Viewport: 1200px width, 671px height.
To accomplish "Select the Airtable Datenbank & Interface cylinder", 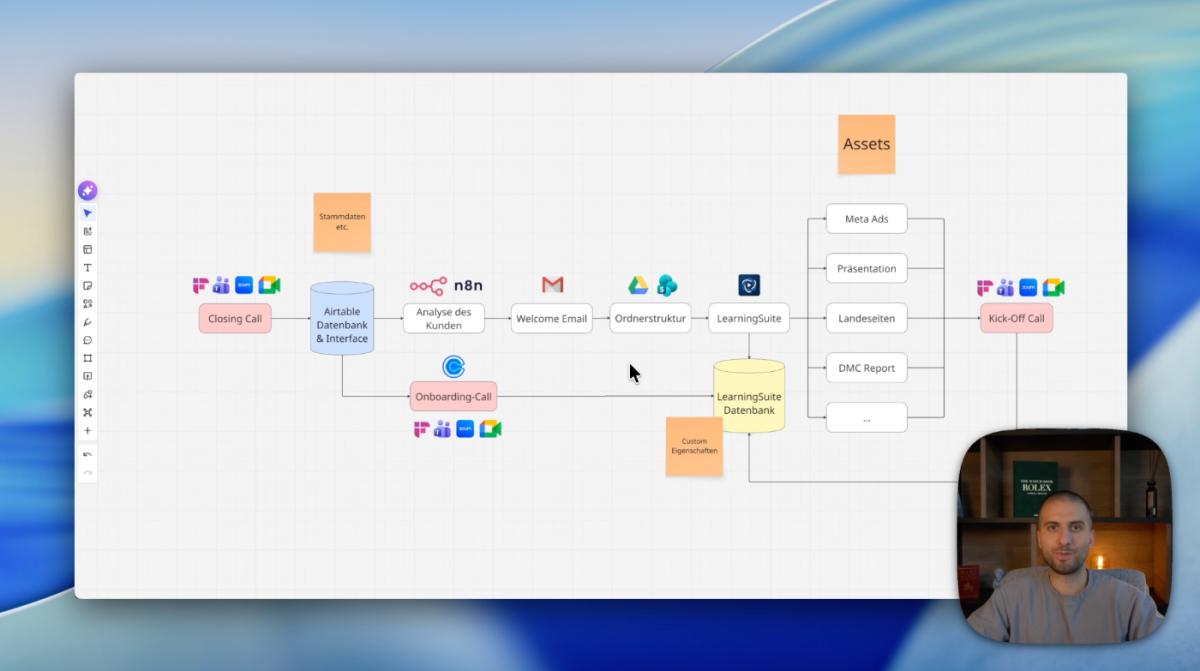I will tap(342, 318).
